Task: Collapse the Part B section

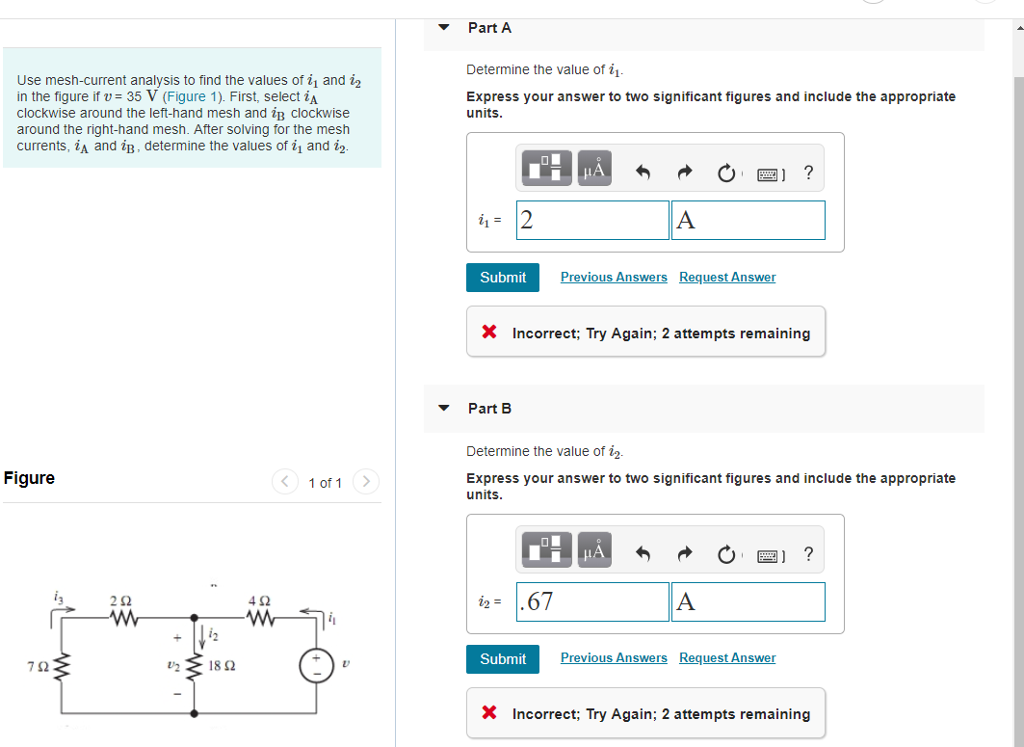Action: (x=443, y=408)
